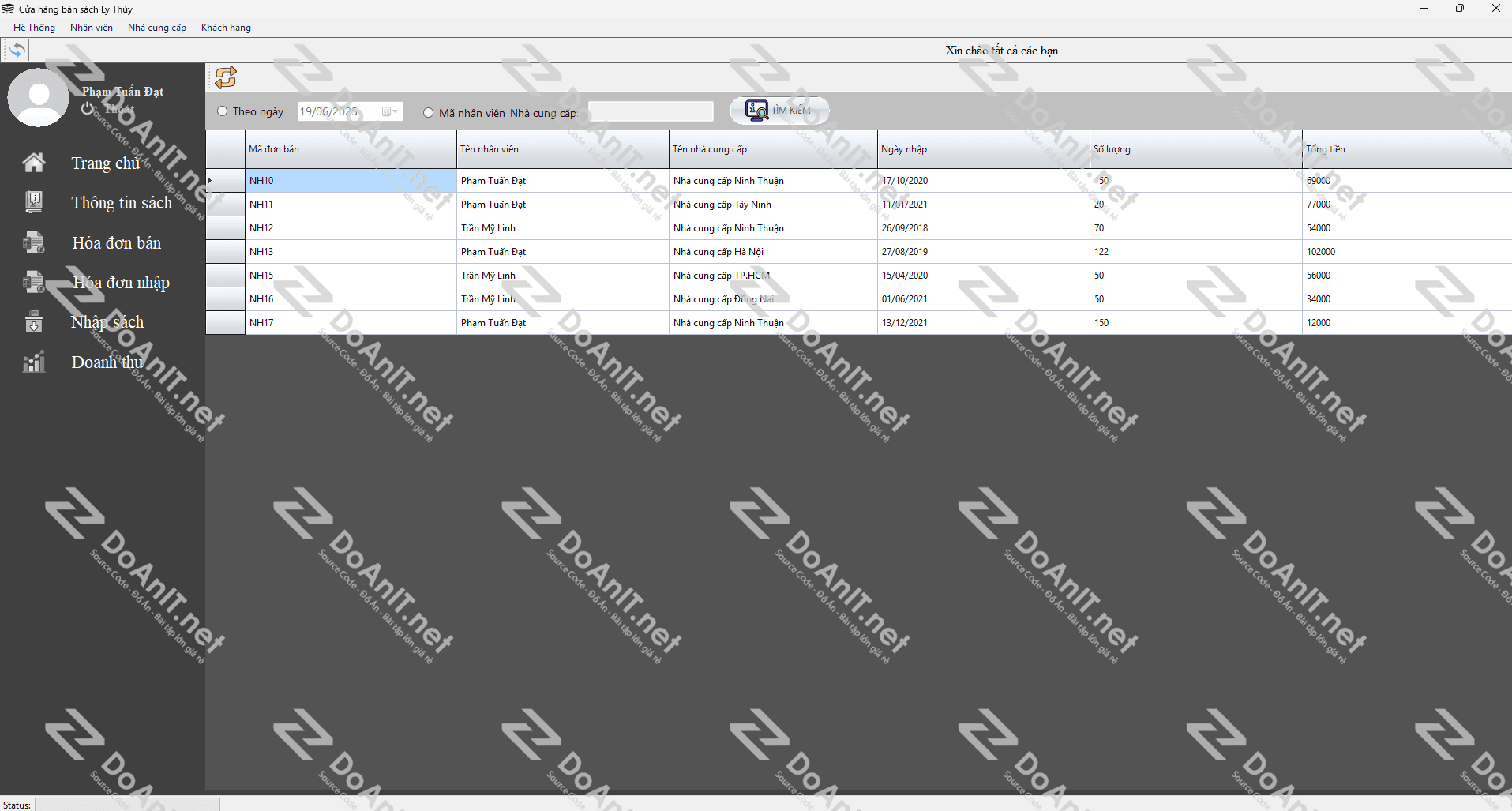Click total cell 34000

(1407, 299)
